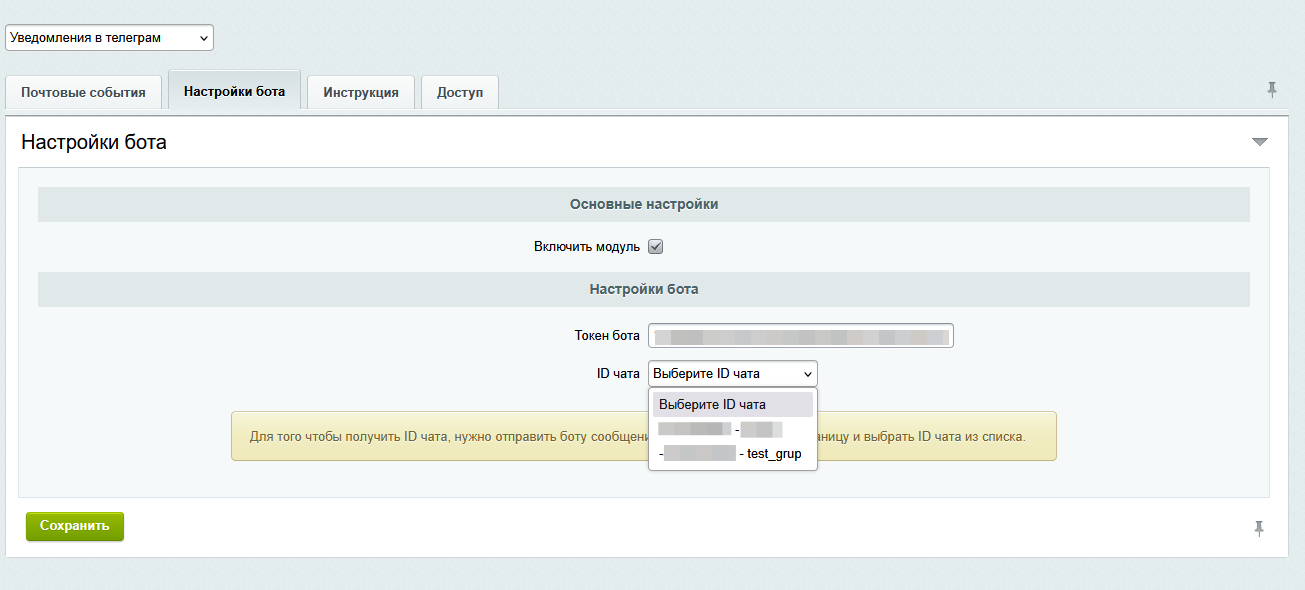Click the "ID чата" dropdown box

732,374
